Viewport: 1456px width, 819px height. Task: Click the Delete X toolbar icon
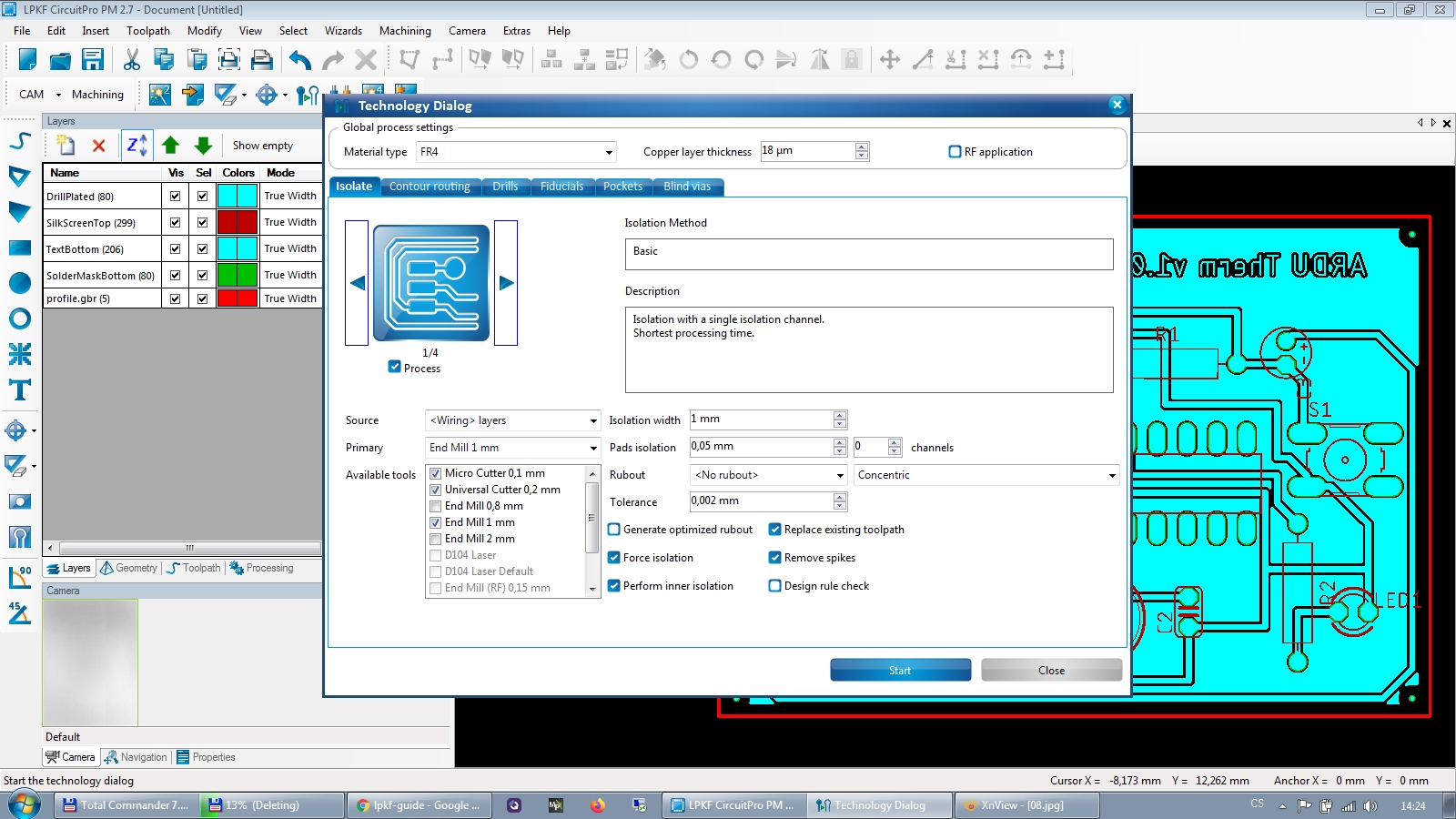(366, 60)
